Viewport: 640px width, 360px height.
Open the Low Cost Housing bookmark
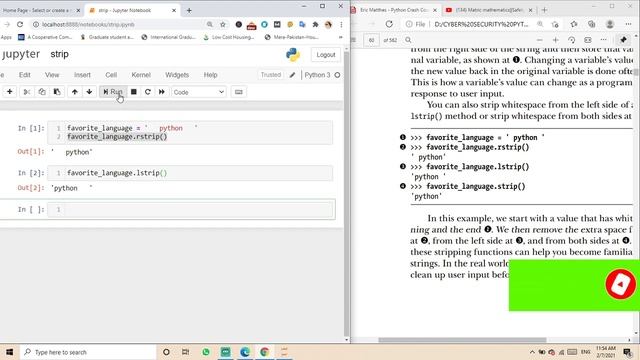[x=229, y=37]
